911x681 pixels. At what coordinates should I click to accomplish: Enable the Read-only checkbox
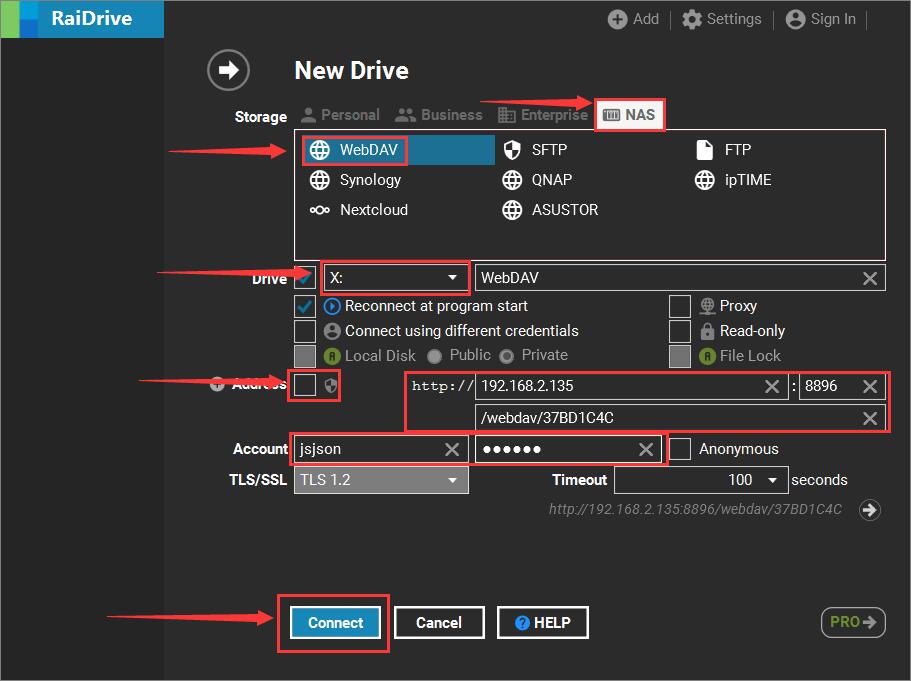tap(680, 331)
